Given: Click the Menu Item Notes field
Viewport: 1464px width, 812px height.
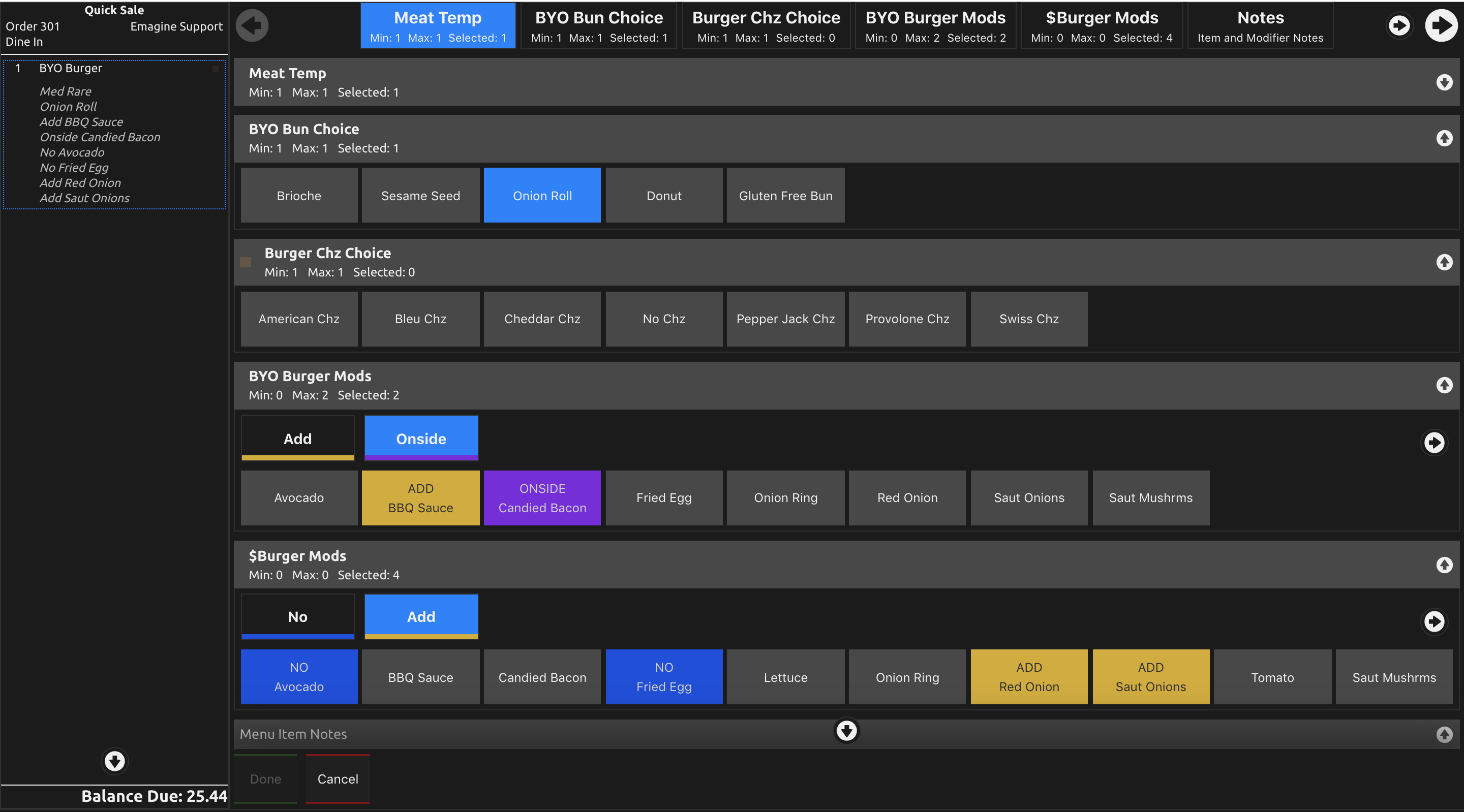Looking at the screenshot, I should [x=511, y=734].
